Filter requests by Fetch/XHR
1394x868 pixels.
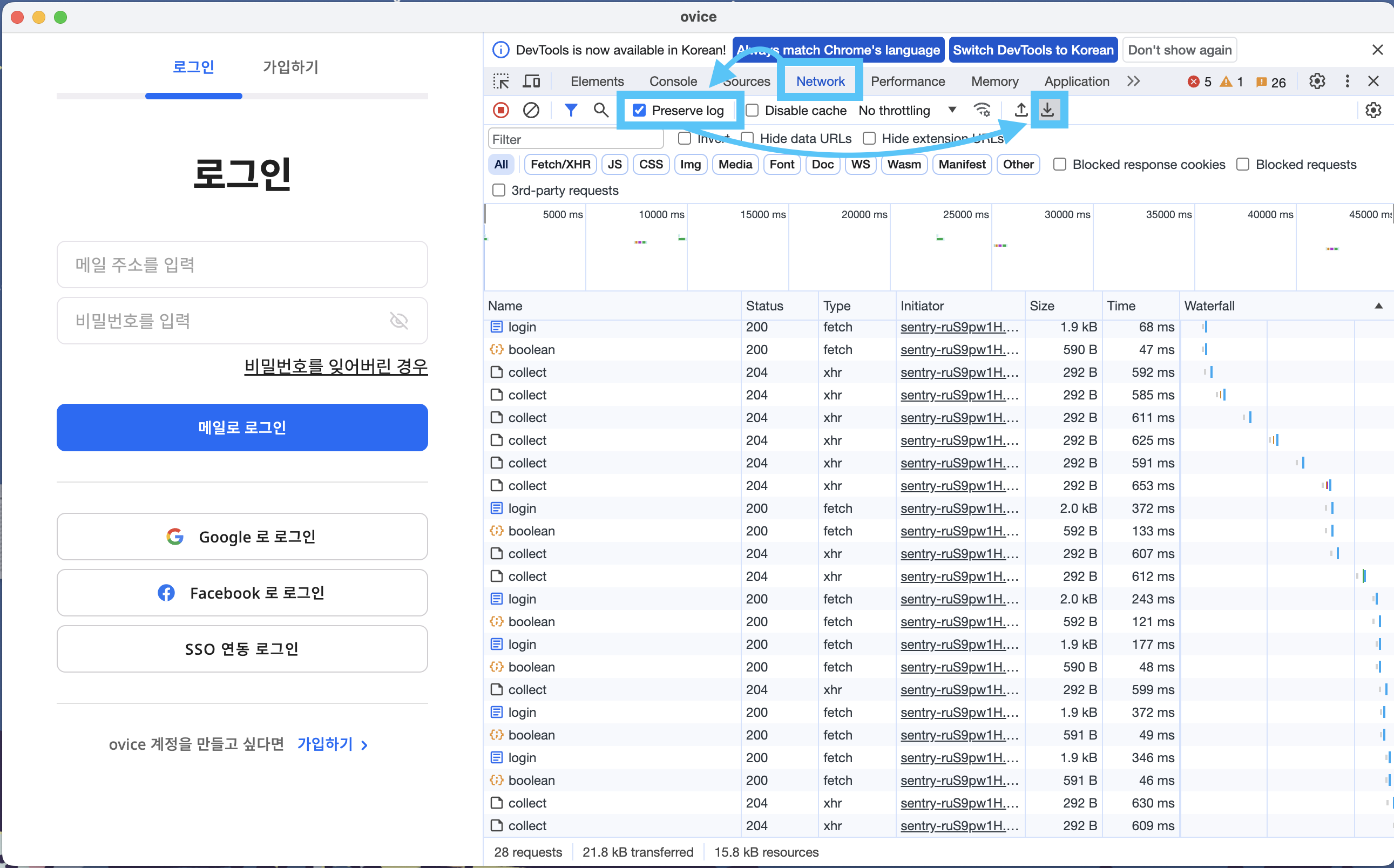coord(560,165)
